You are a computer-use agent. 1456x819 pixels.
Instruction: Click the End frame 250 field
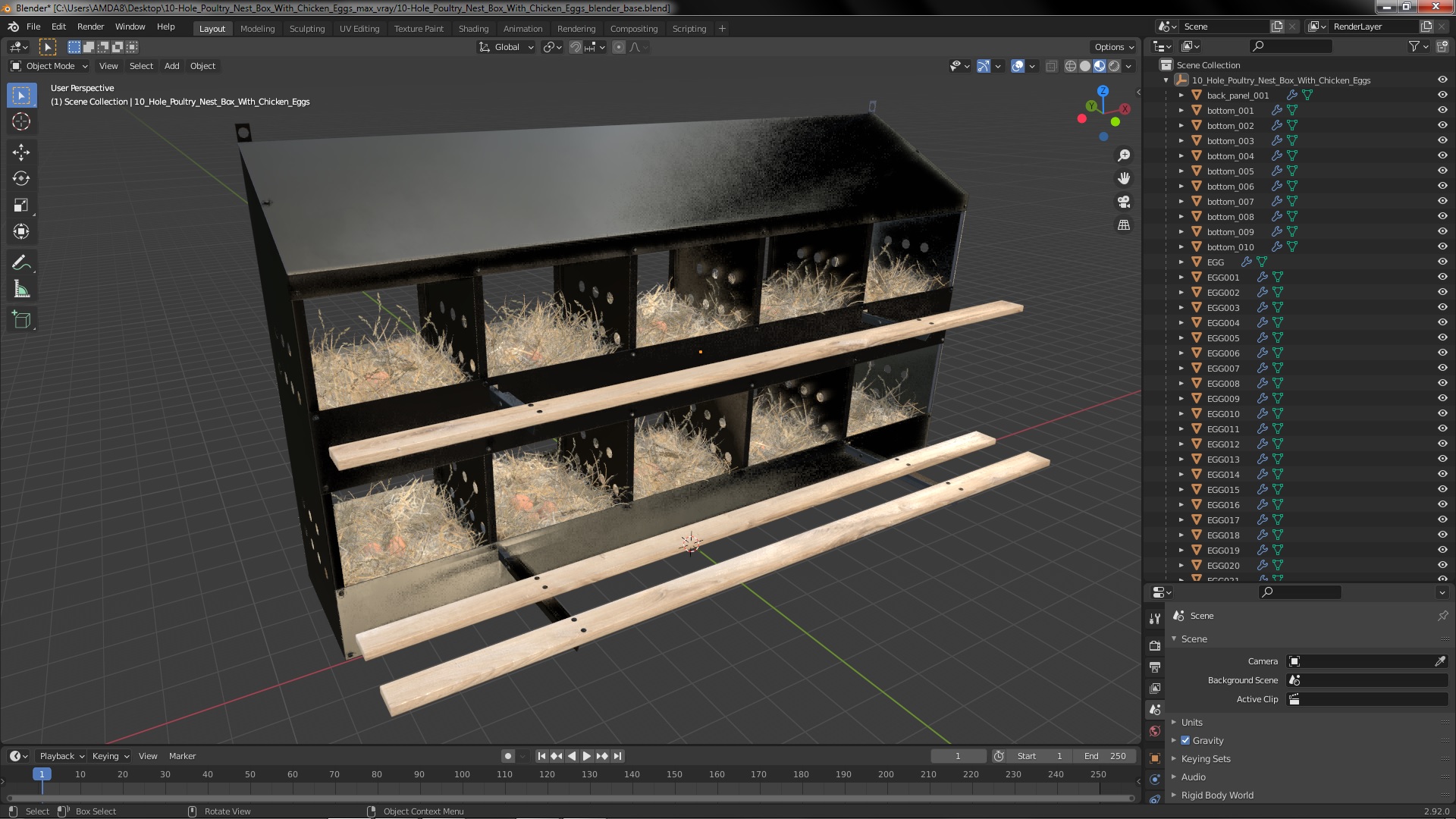[1105, 756]
